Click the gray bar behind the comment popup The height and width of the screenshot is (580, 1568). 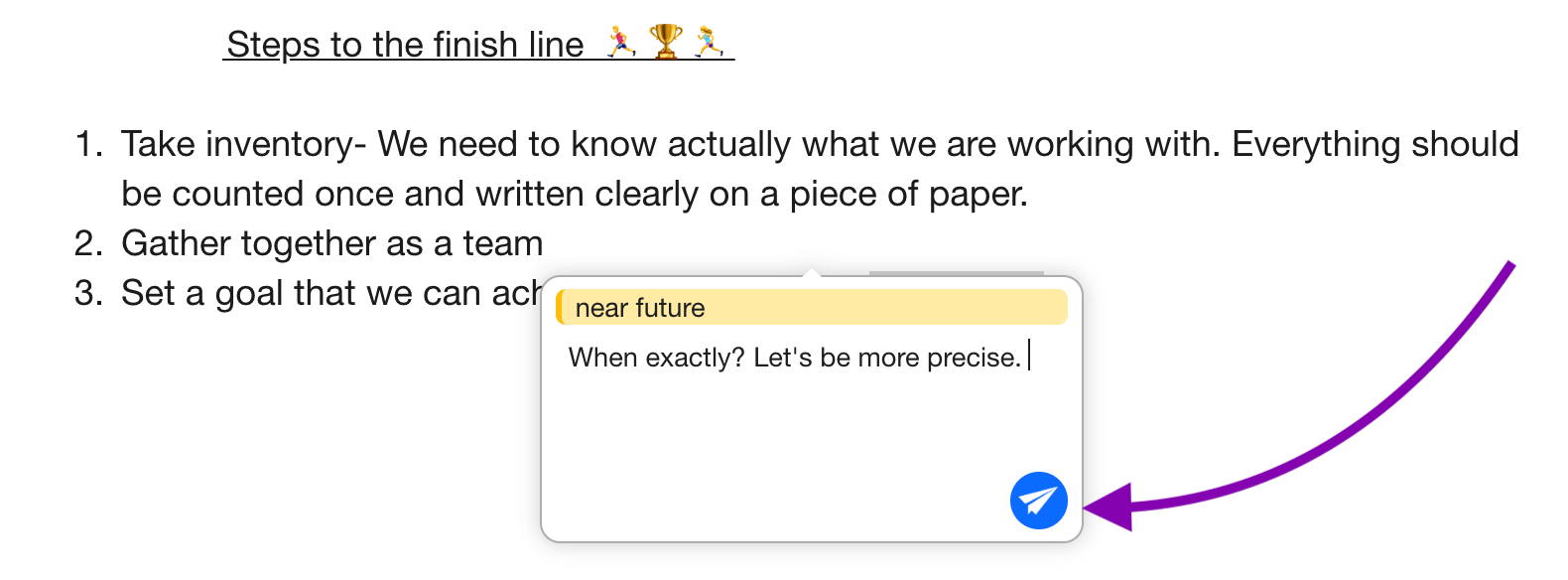click(958, 273)
